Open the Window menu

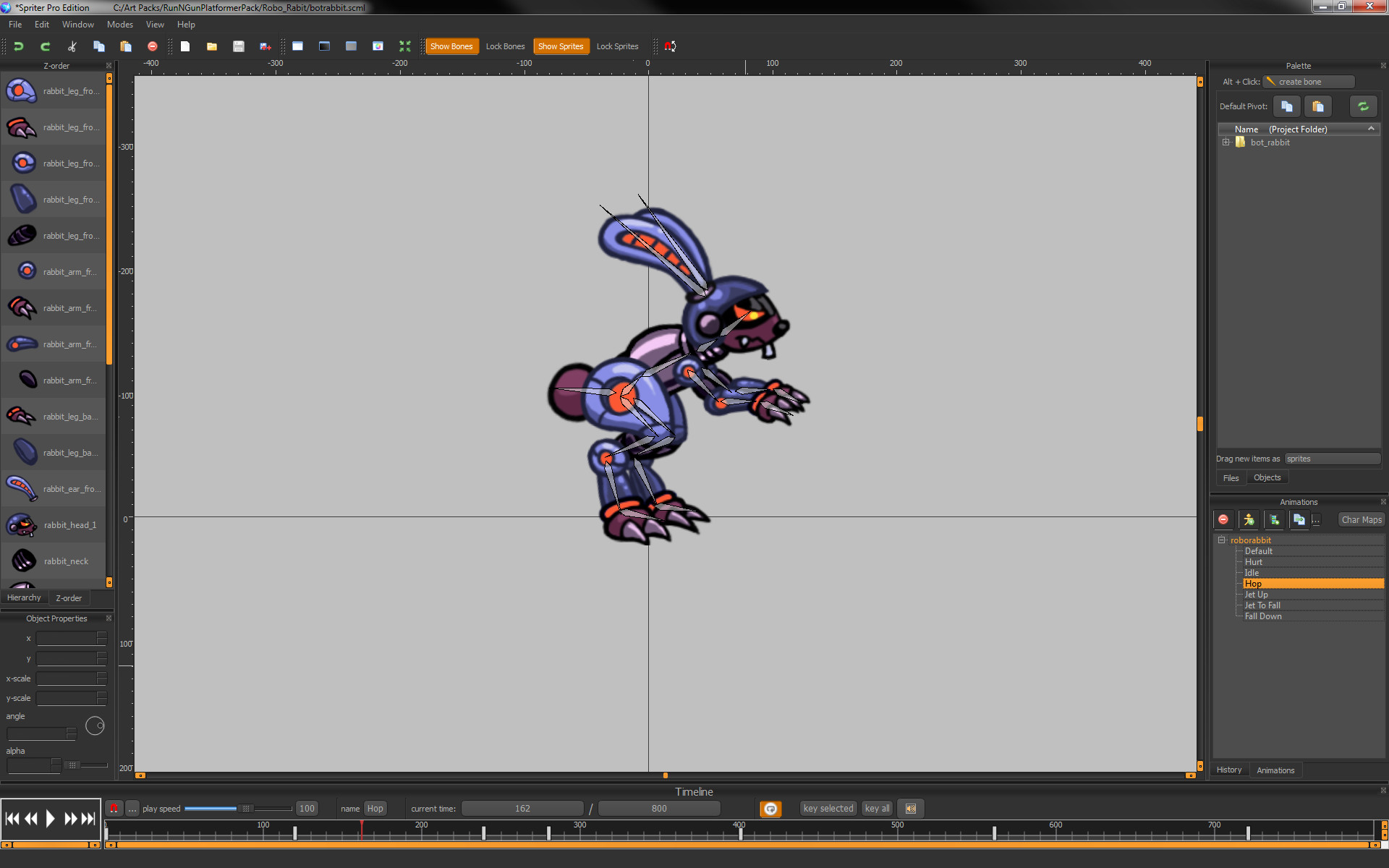[77, 24]
